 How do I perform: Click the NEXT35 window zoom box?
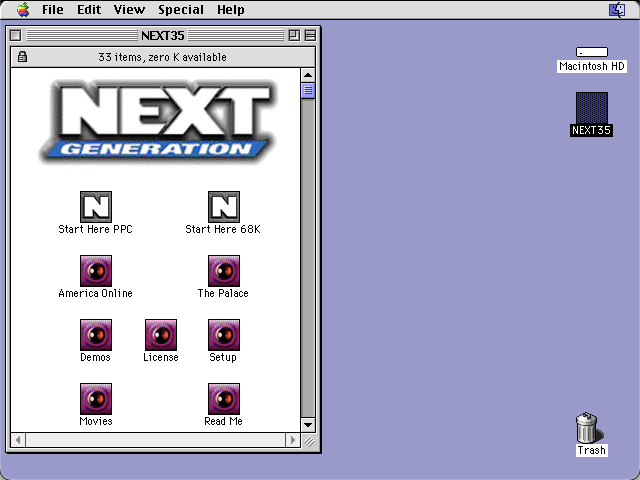pyautogui.click(x=294, y=36)
